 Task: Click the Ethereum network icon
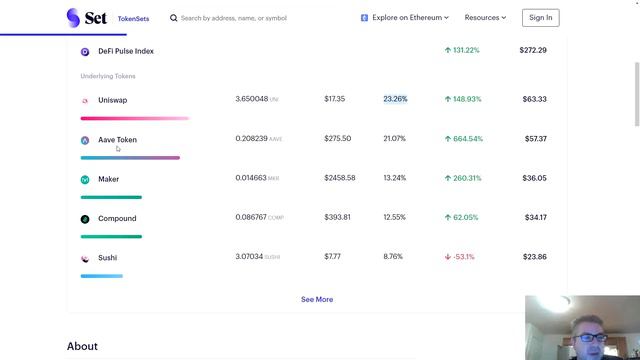coord(364,18)
